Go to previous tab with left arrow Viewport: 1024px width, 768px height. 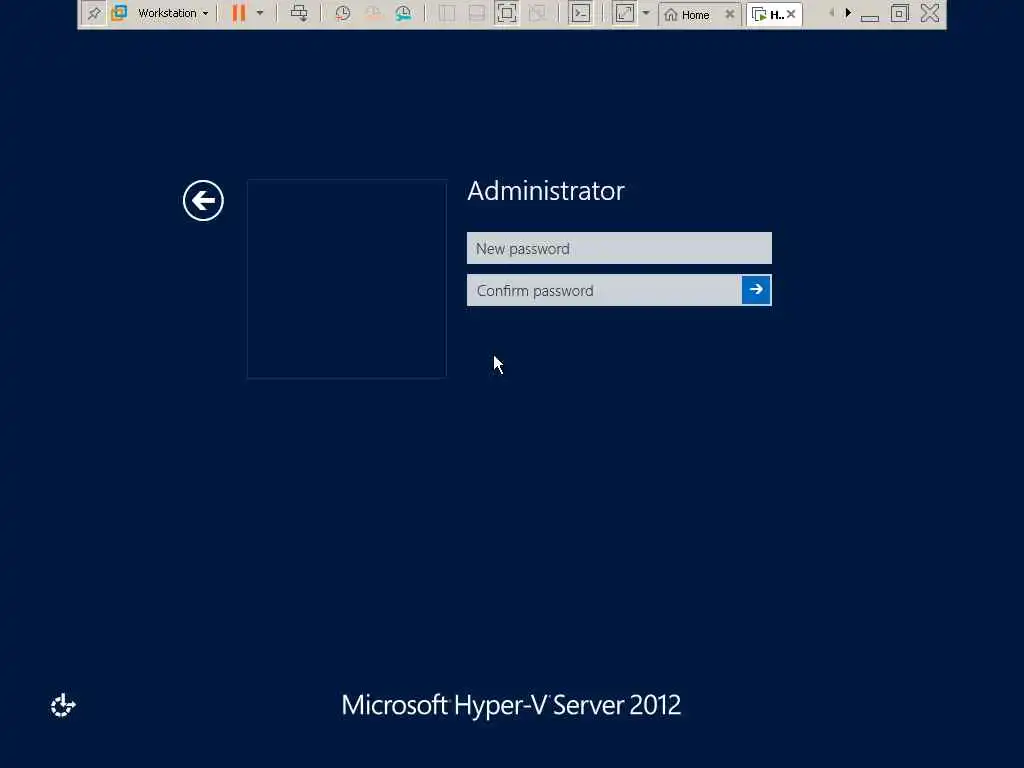coord(831,13)
